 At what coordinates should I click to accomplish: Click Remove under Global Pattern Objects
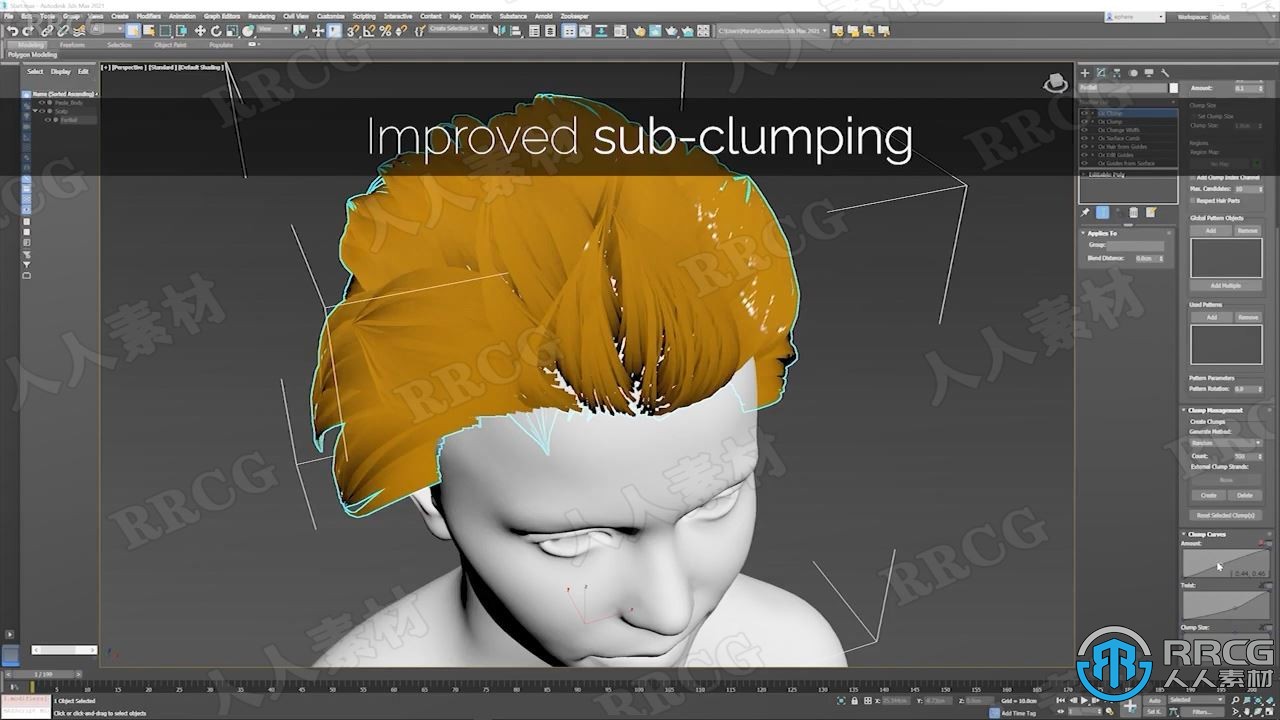1247,230
